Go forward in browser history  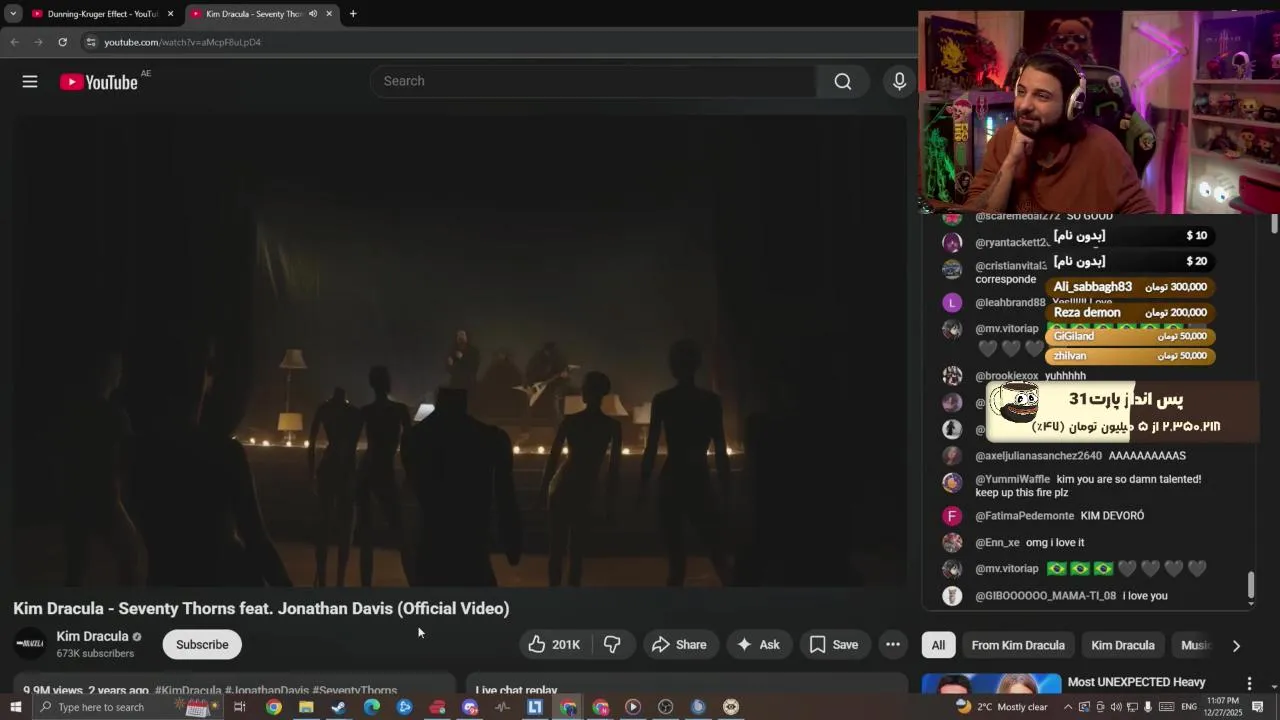pos(38,42)
